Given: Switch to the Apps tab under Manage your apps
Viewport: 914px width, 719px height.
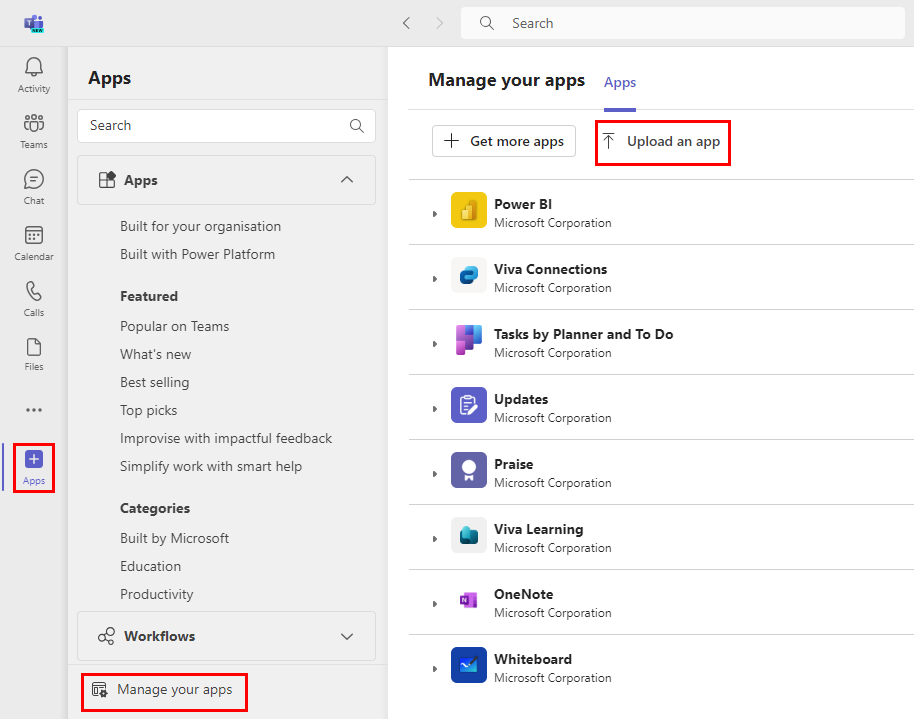Looking at the screenshot, I should point(619,83).
